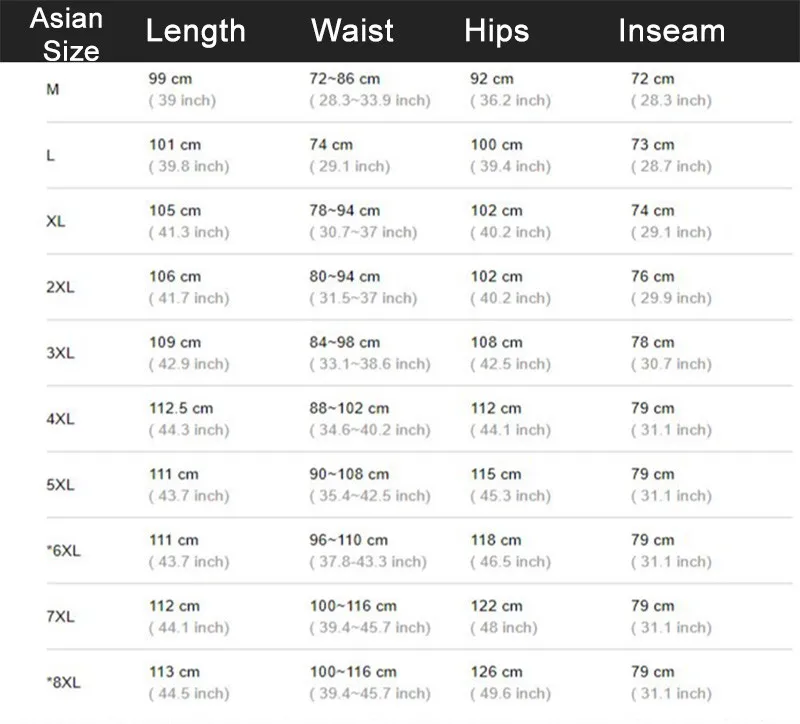Click the 126 cm hips value

(496, 672)
